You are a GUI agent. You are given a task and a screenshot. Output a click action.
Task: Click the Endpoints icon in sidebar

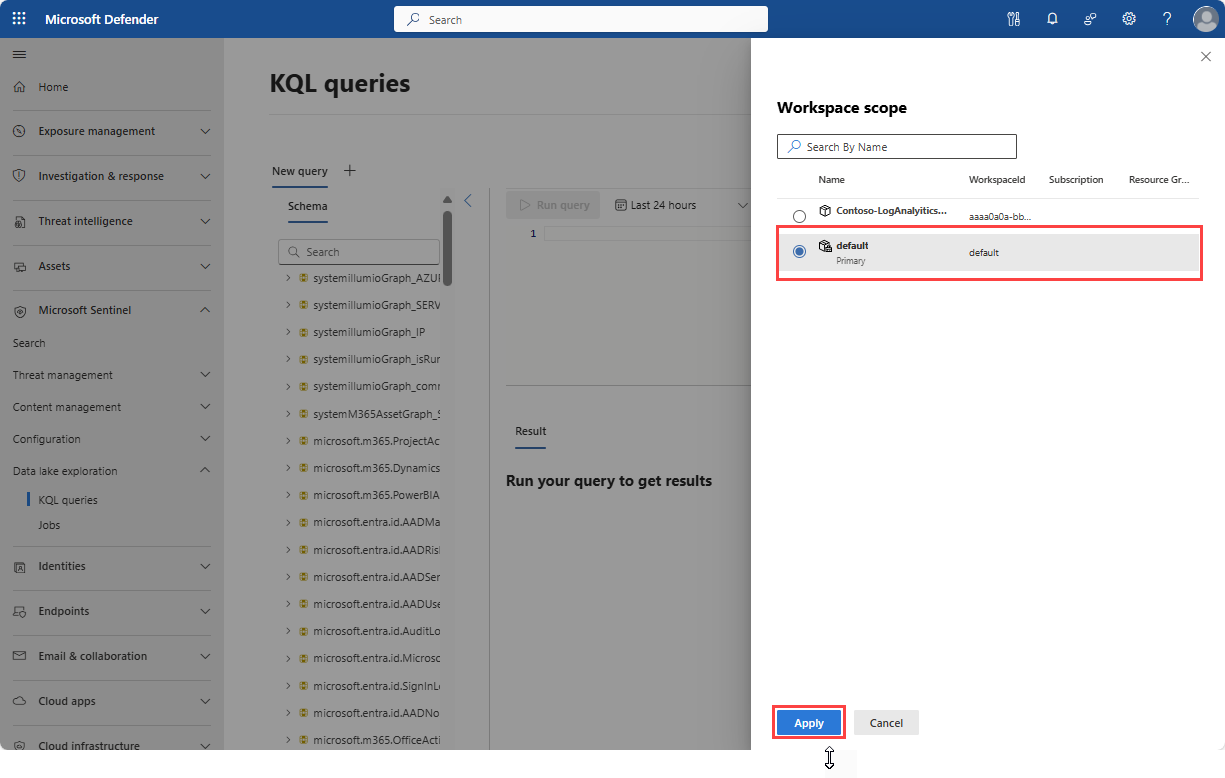[x=19, y=611]
